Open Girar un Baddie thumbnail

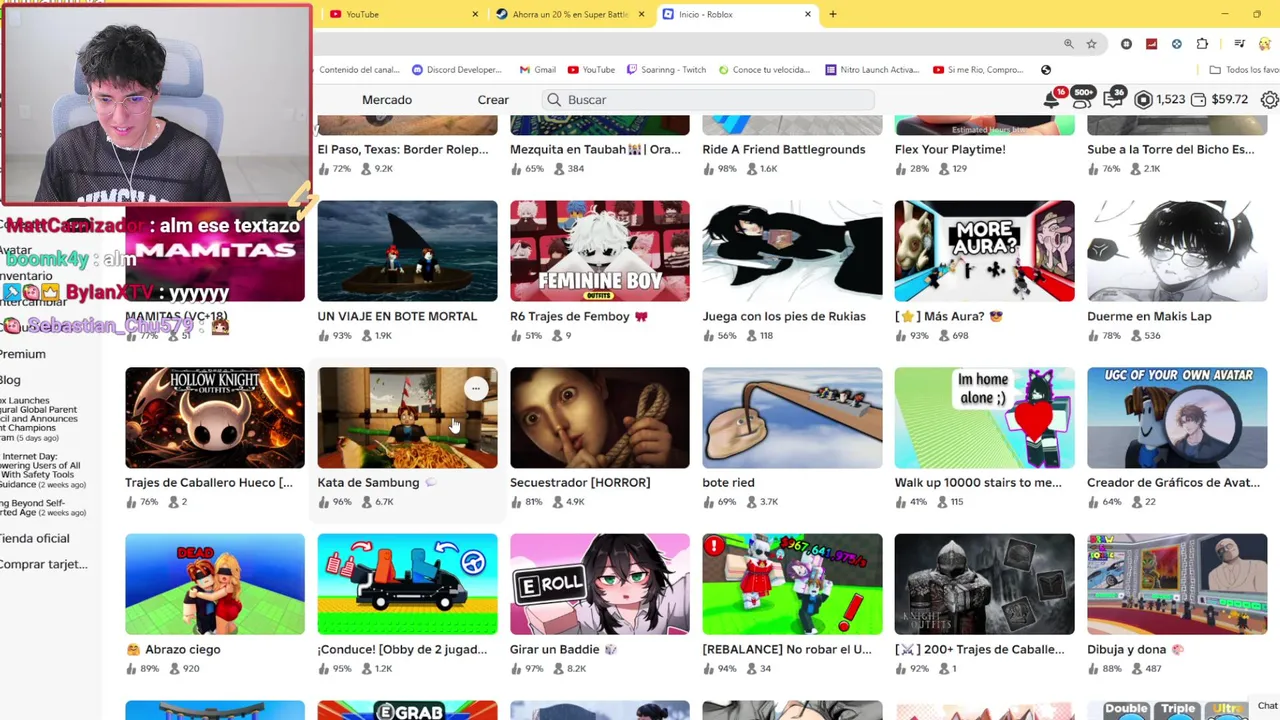click(600, 584)
